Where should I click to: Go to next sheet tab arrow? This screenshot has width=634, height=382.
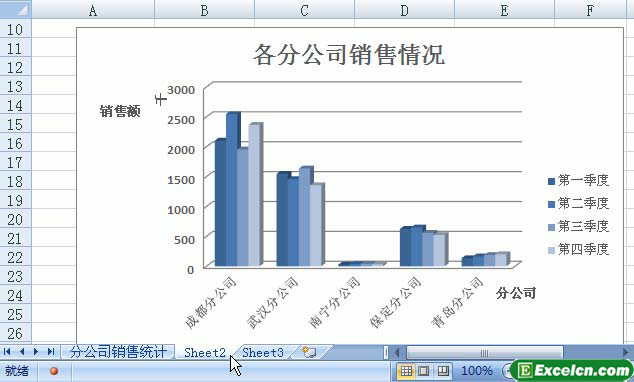click(x=36, y=352)
